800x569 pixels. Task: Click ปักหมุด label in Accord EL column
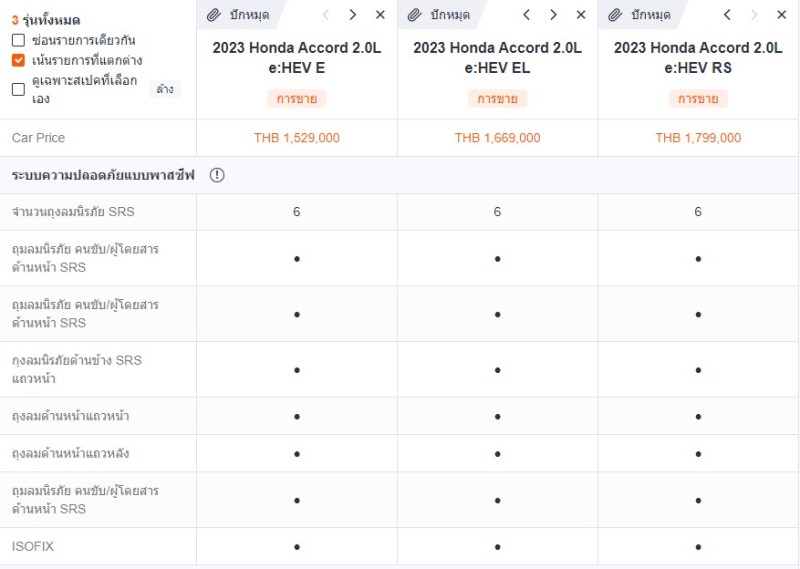coord(450,15)
